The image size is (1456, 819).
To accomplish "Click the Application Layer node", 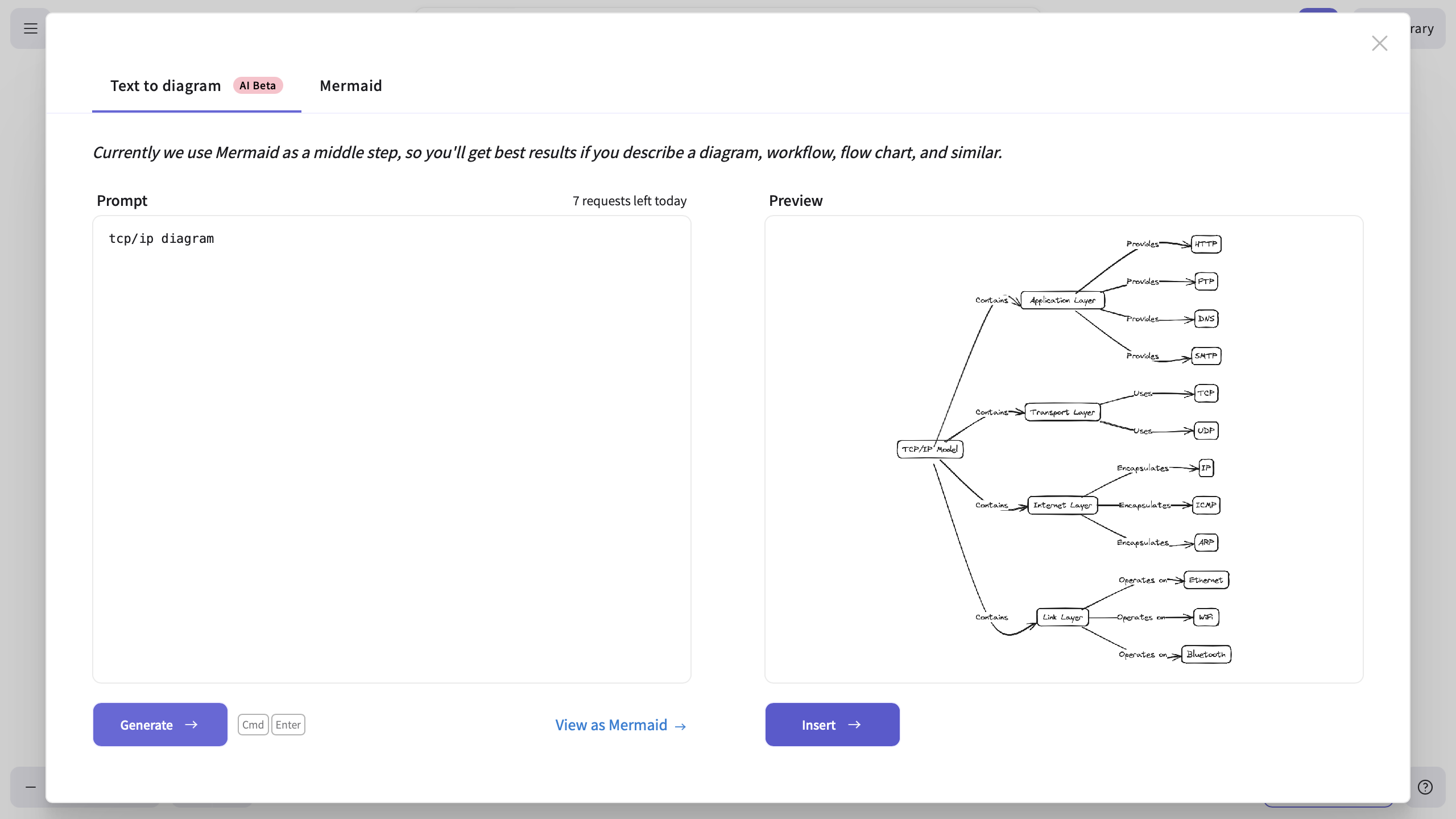I will [x=1061, y=300].
